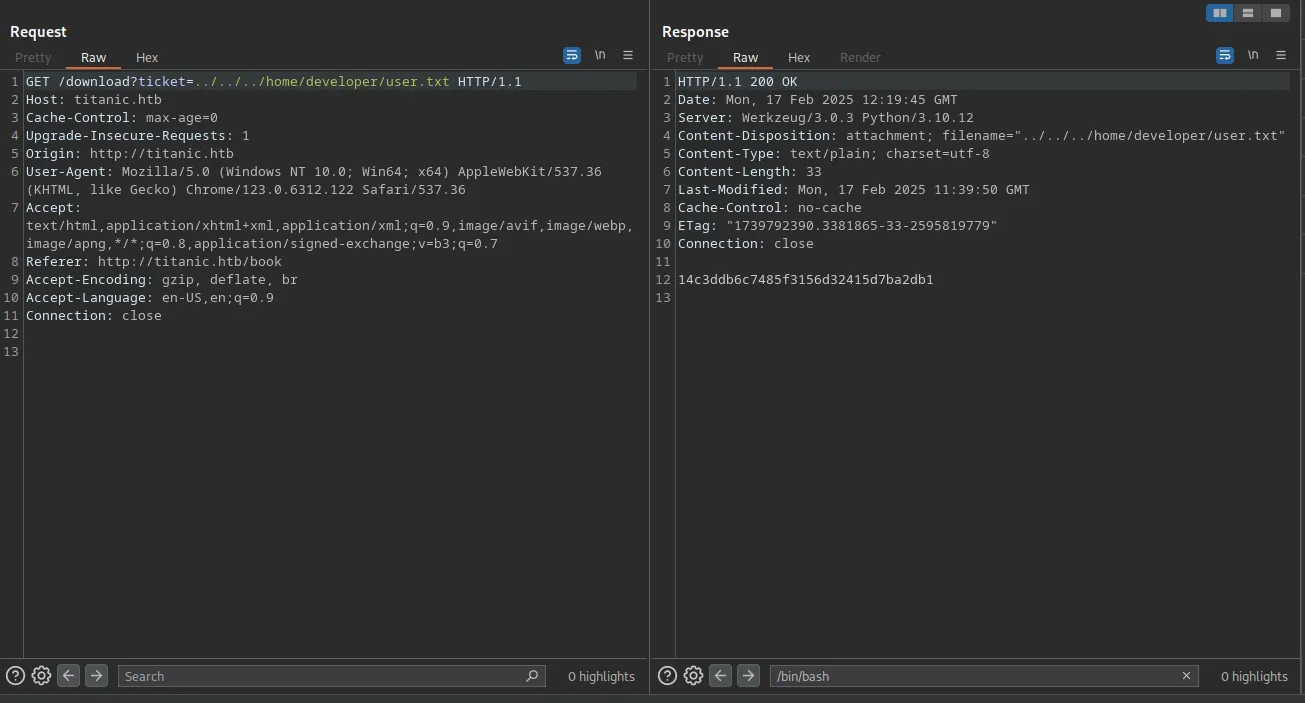The image size is (1305, 703).
Task: Click the Request panel "0 highlights" label
Action: tap(601, 677)
